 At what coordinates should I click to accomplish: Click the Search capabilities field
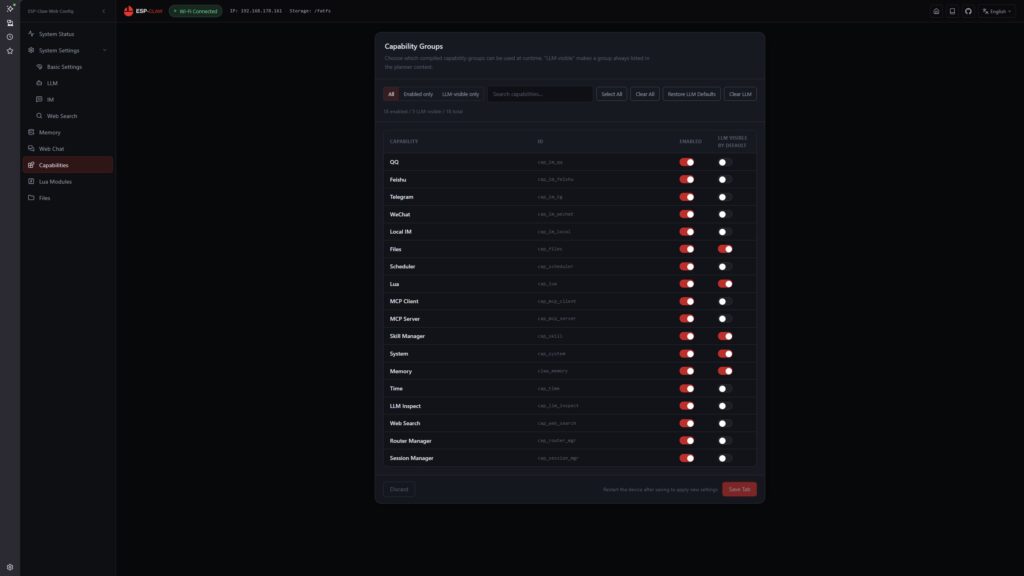(x=539, y=94)
